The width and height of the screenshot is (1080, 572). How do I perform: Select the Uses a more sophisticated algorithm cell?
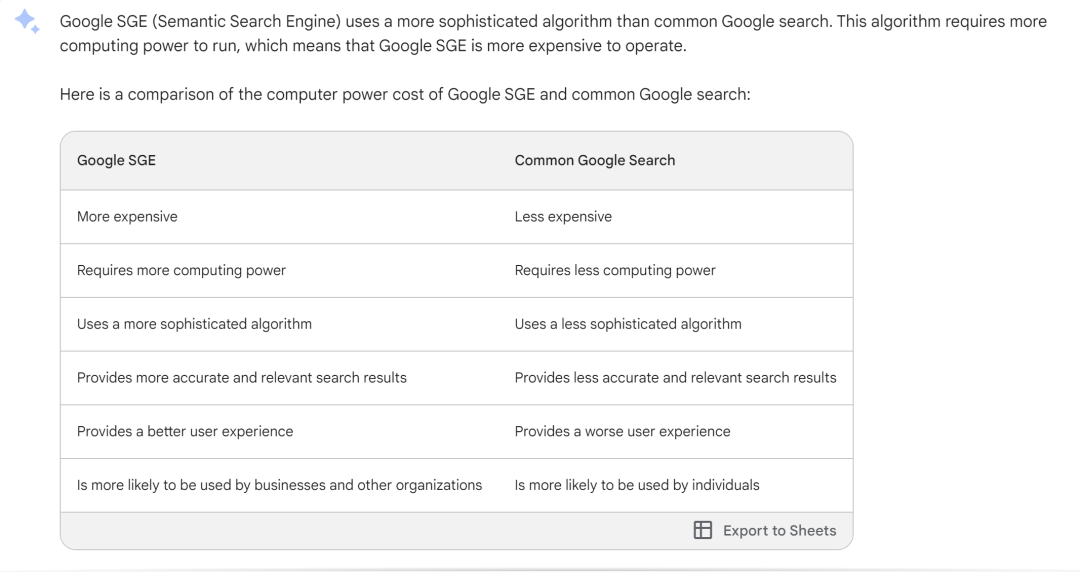pyautogui.click(x=194, y=324)
